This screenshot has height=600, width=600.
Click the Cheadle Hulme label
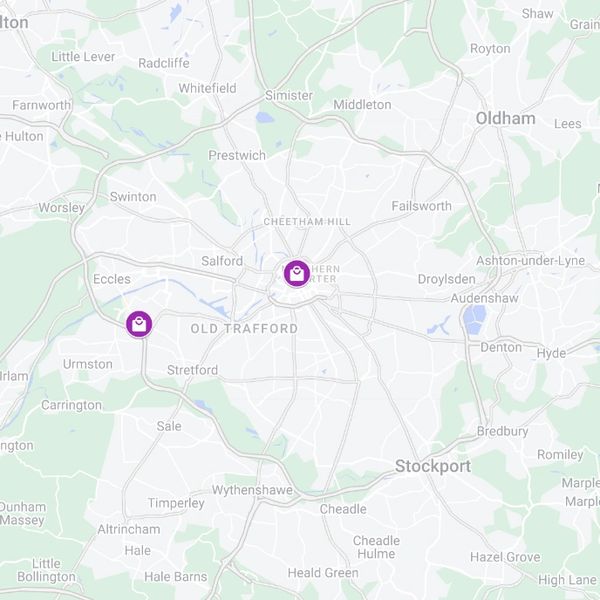pyautogui.click(x=376, y=547)
